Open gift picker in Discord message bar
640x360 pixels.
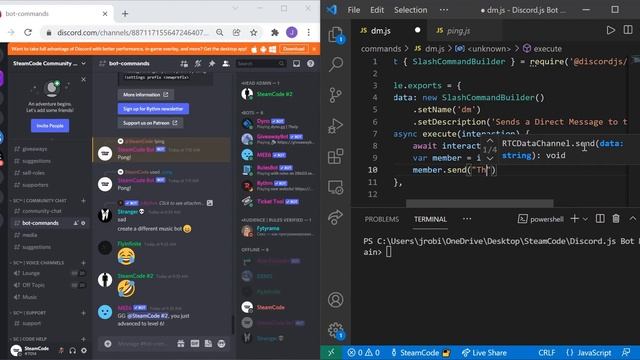point(181,344)
